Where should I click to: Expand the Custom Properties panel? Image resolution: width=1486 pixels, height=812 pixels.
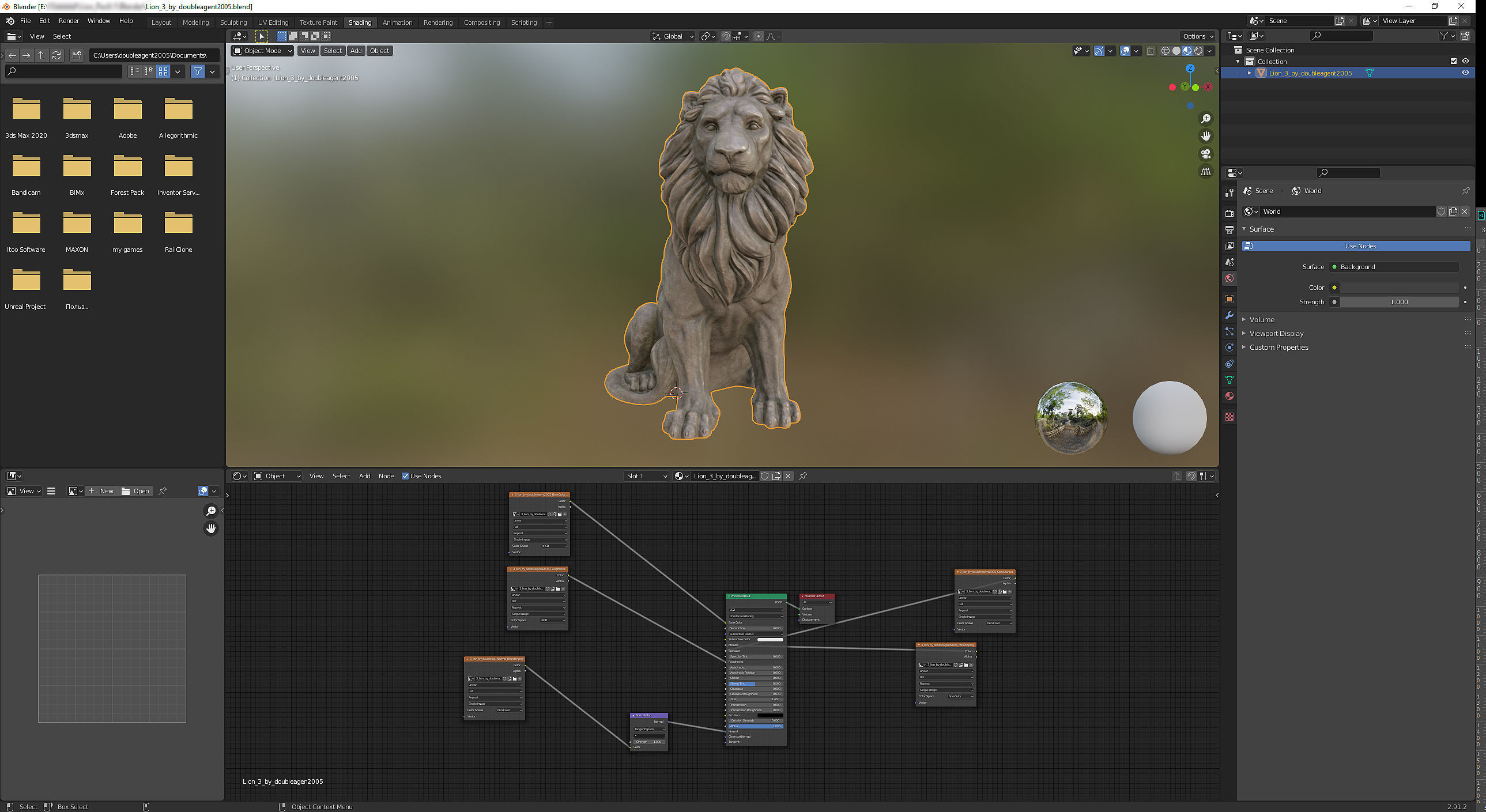tap(1278, 348)
